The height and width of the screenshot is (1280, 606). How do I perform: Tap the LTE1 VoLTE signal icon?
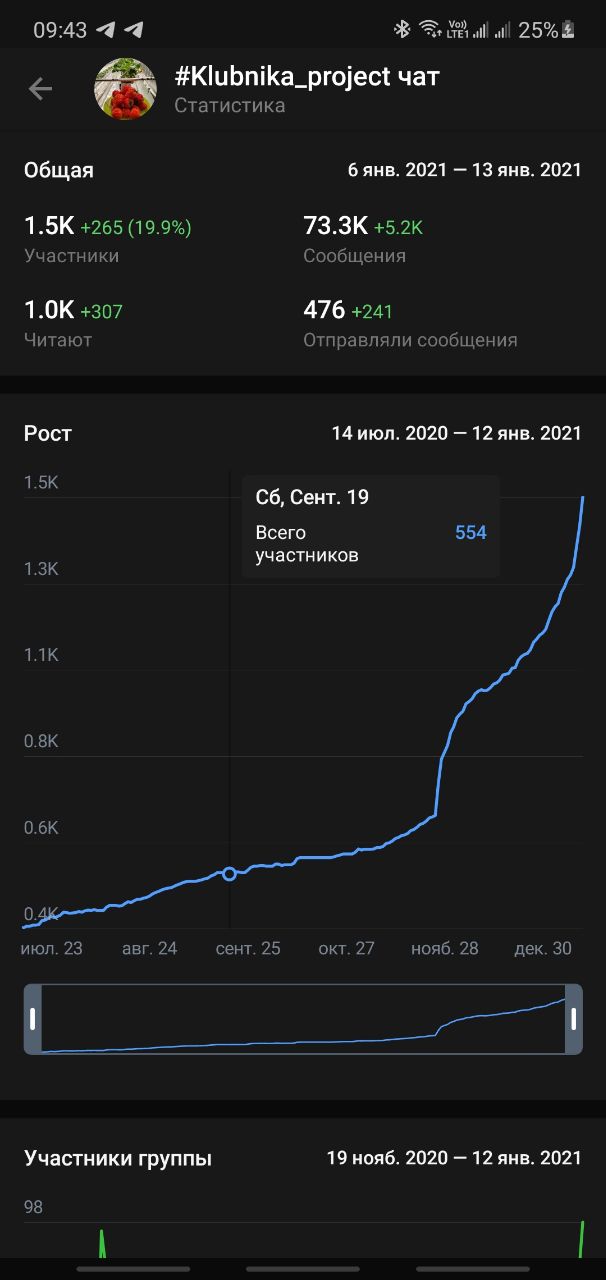pyautogui.click(x=457, y=30)
